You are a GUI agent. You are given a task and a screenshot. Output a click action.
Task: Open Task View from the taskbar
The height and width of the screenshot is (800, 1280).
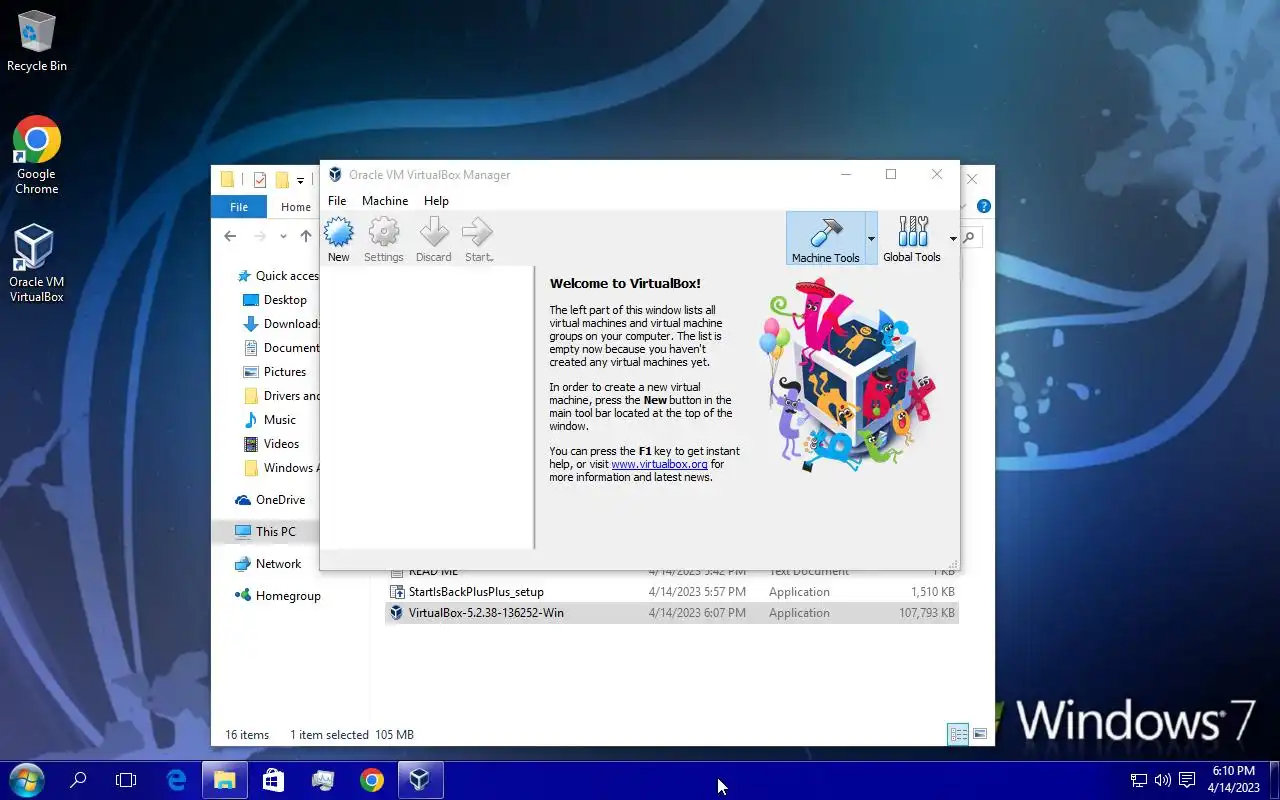pos(126,780)
